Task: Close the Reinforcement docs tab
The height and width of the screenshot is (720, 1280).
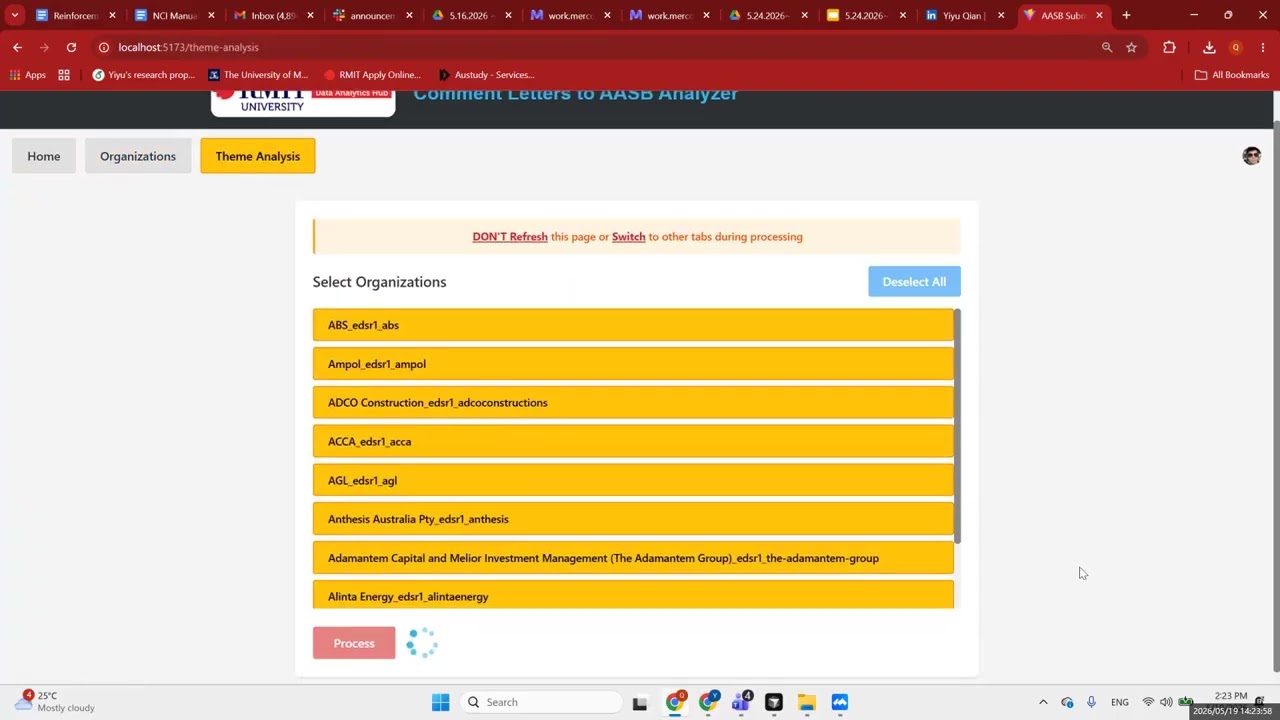Action: click(x=112, y=15)
